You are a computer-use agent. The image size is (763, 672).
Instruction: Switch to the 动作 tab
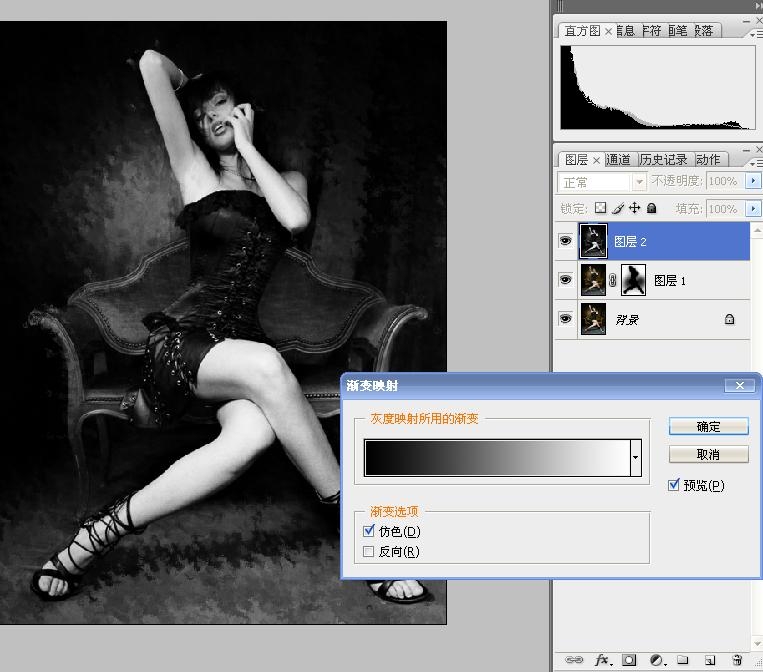coord(708,160)
